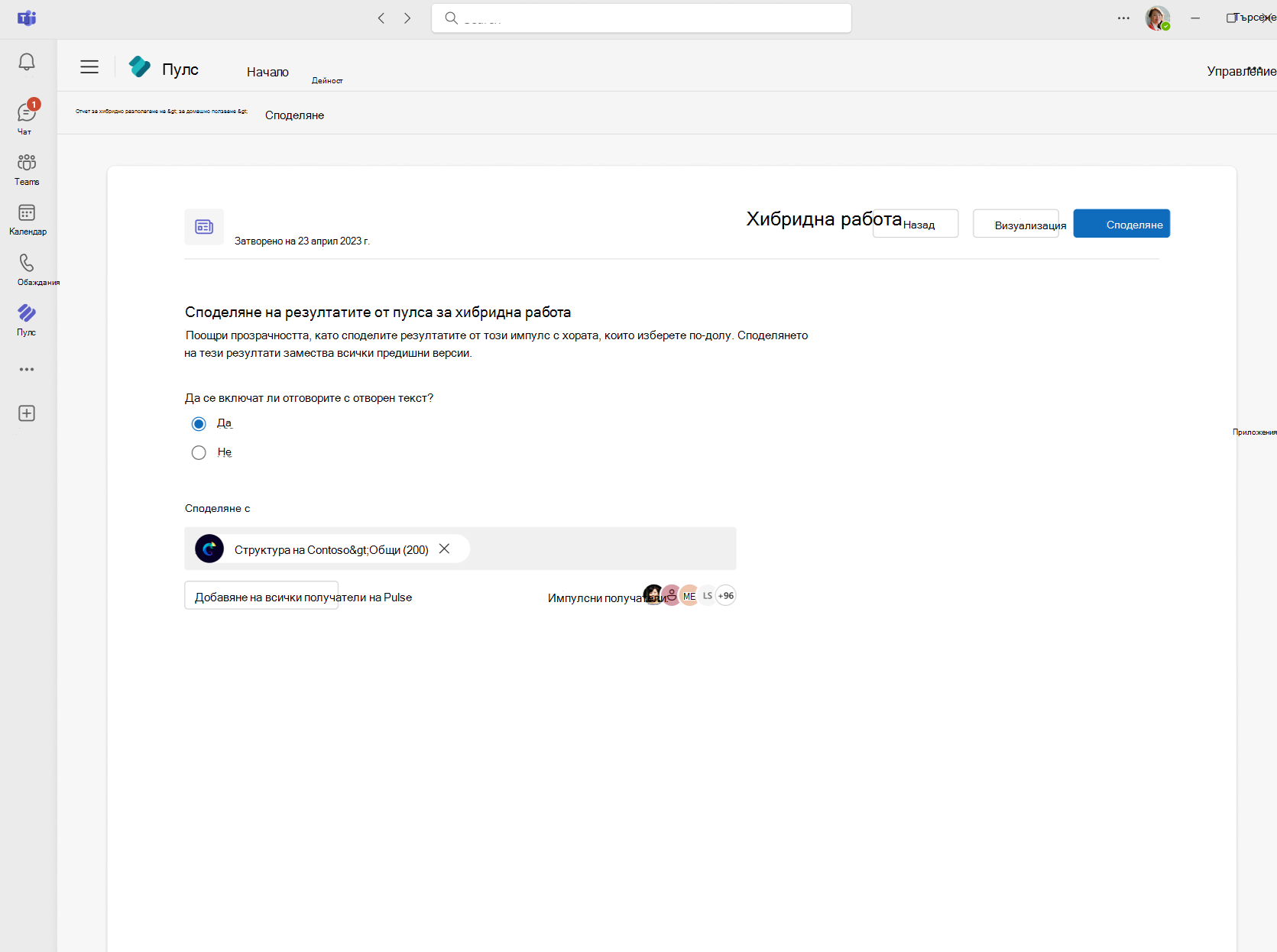Open notifications via the bell icon
This screenshot has width=1277, height=952.
click(27, 62)
